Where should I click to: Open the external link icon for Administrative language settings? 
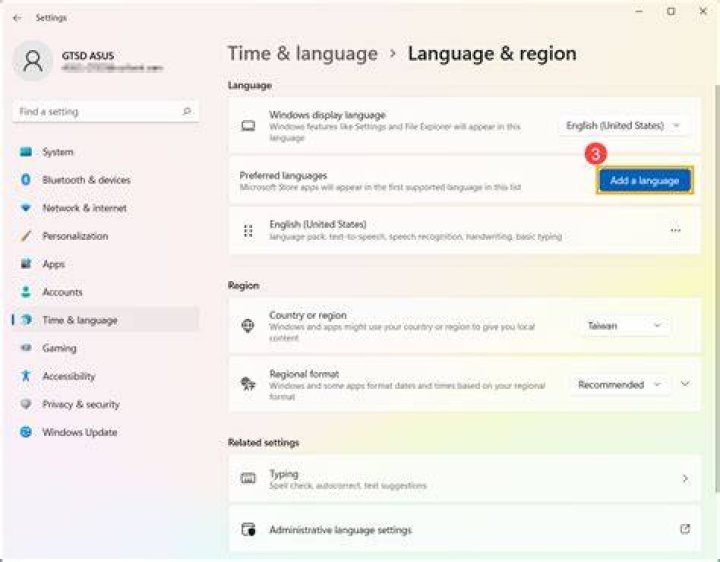tap(685, 529)
